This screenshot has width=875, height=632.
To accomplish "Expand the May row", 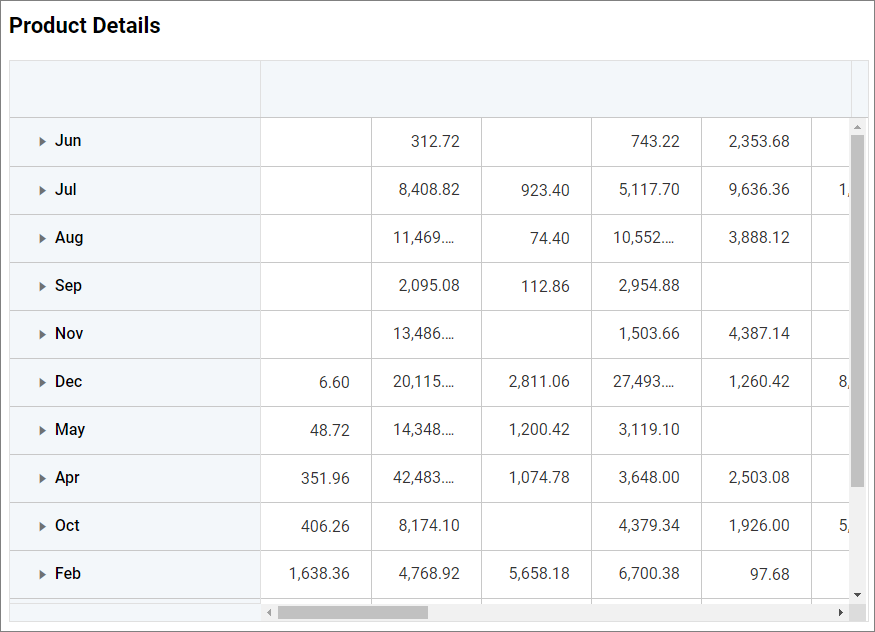I will [x=42, y=430].
